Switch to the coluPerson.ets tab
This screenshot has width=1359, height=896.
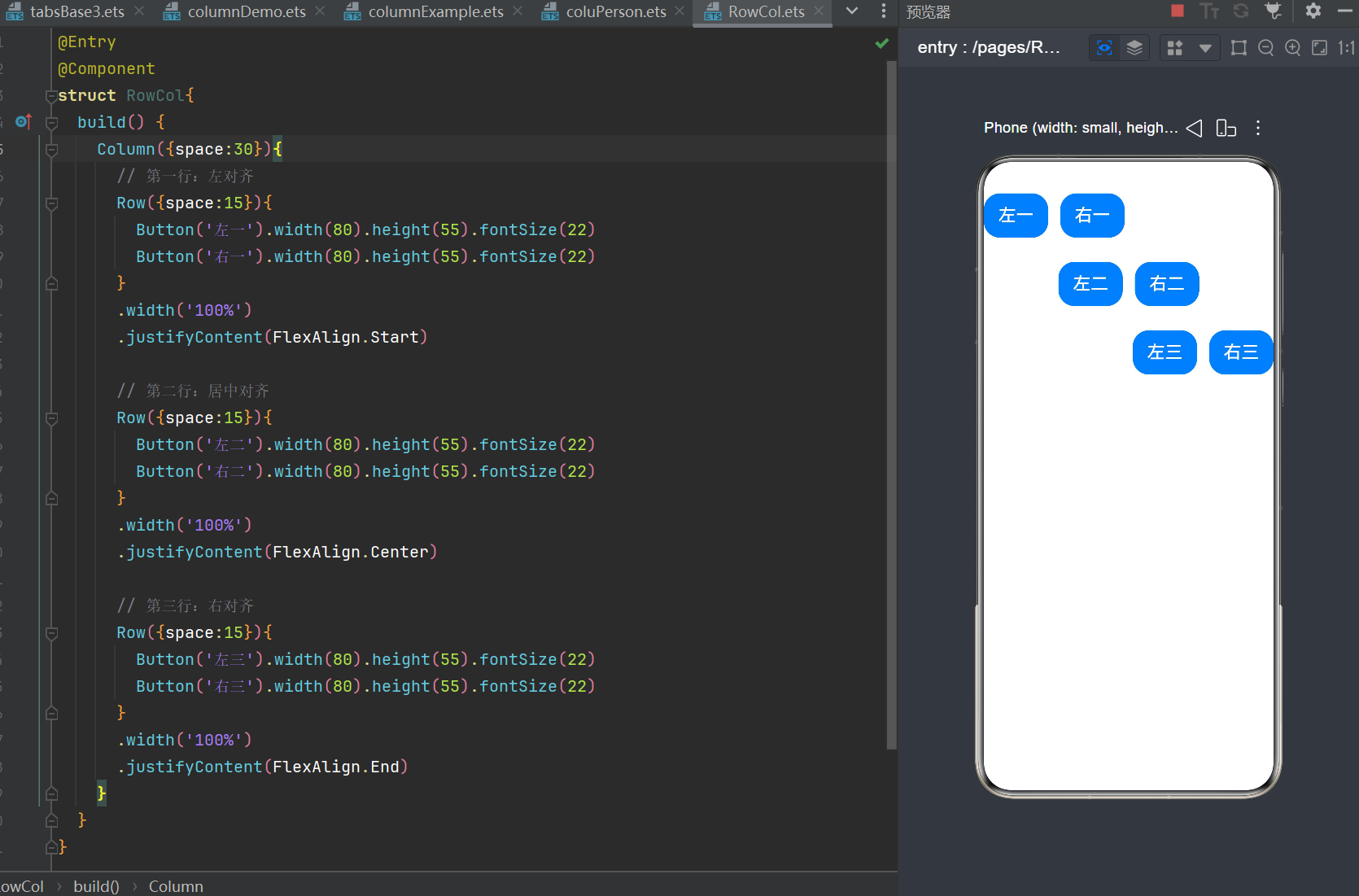pyautogui.click(x=616, y=11)
